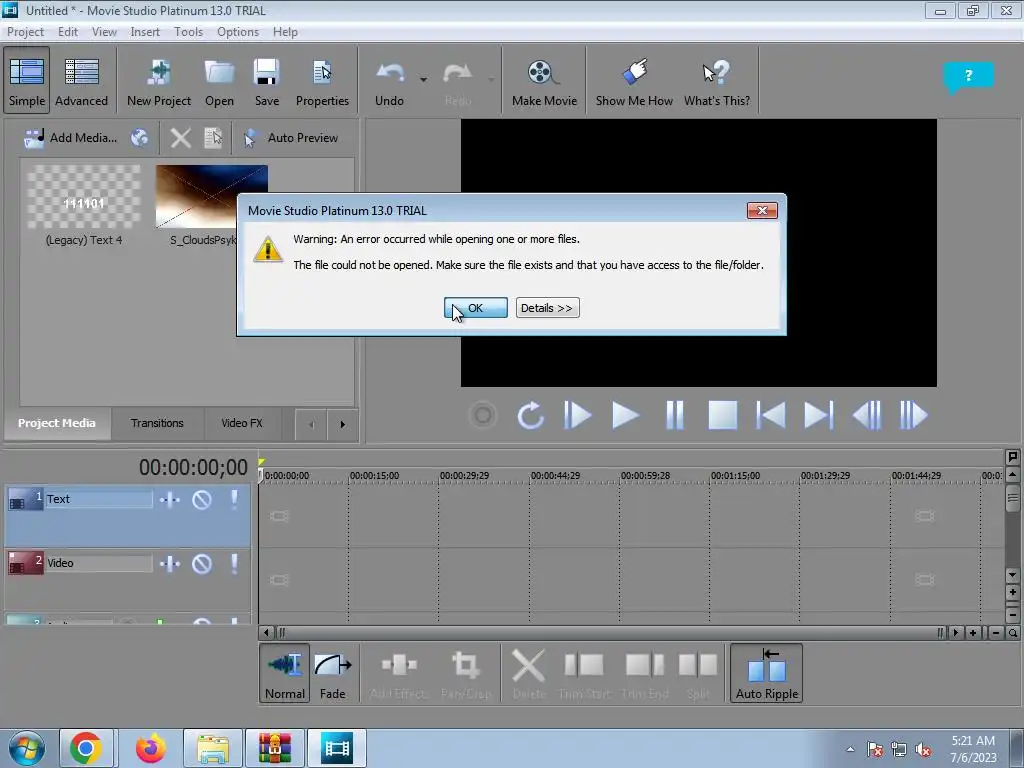Click OK in the warning dialog
This screenshot has width=1024, height=768.
[475, 308]
